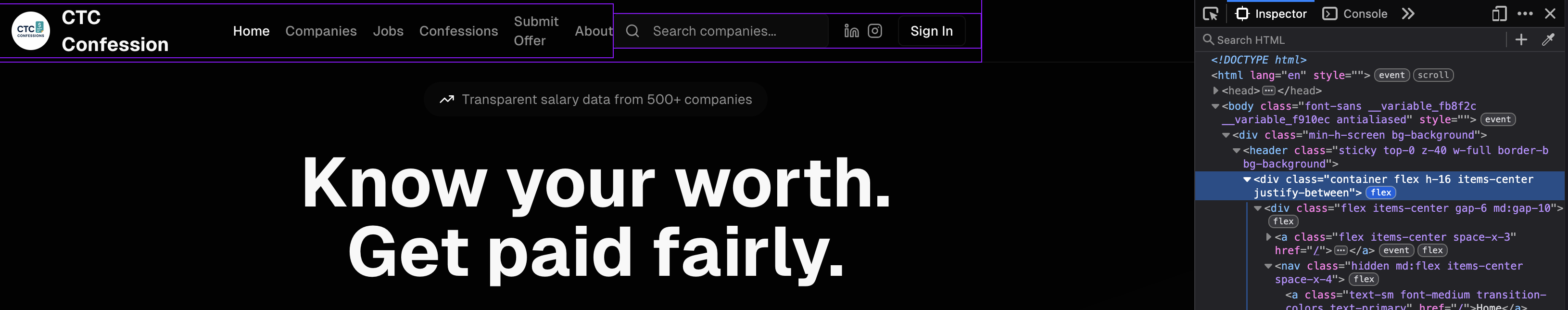Viewport: 1568px width, 310px height.
Task: Toggle the flex badge on selected container div
Action: pyautogui.click(x=1380, y=193)
